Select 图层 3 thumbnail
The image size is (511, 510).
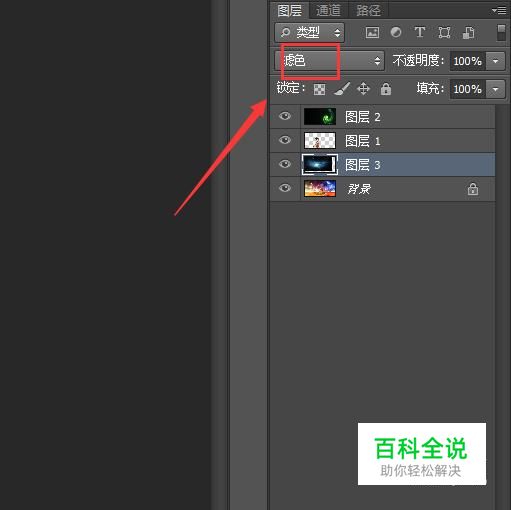click(320, 164)
